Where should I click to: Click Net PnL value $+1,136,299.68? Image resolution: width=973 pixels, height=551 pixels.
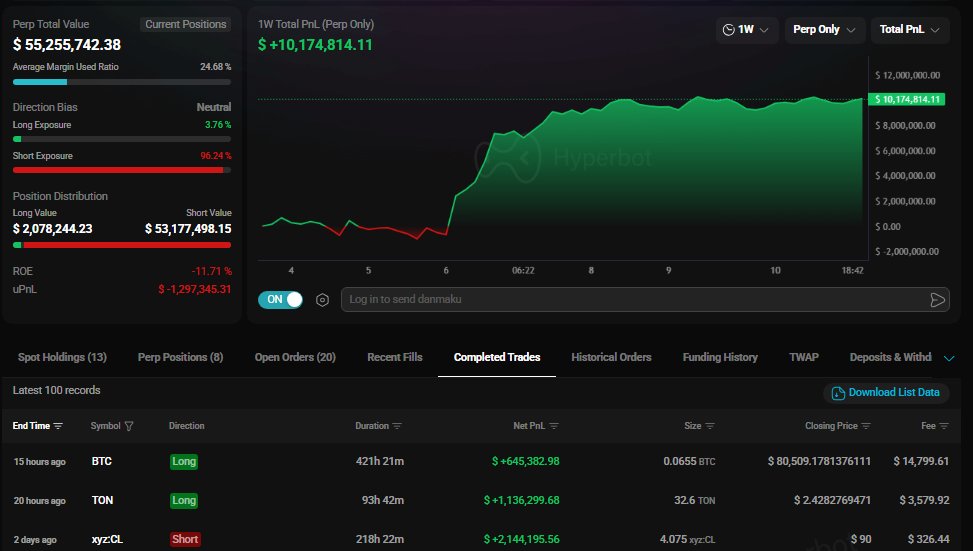pos(521,501)
